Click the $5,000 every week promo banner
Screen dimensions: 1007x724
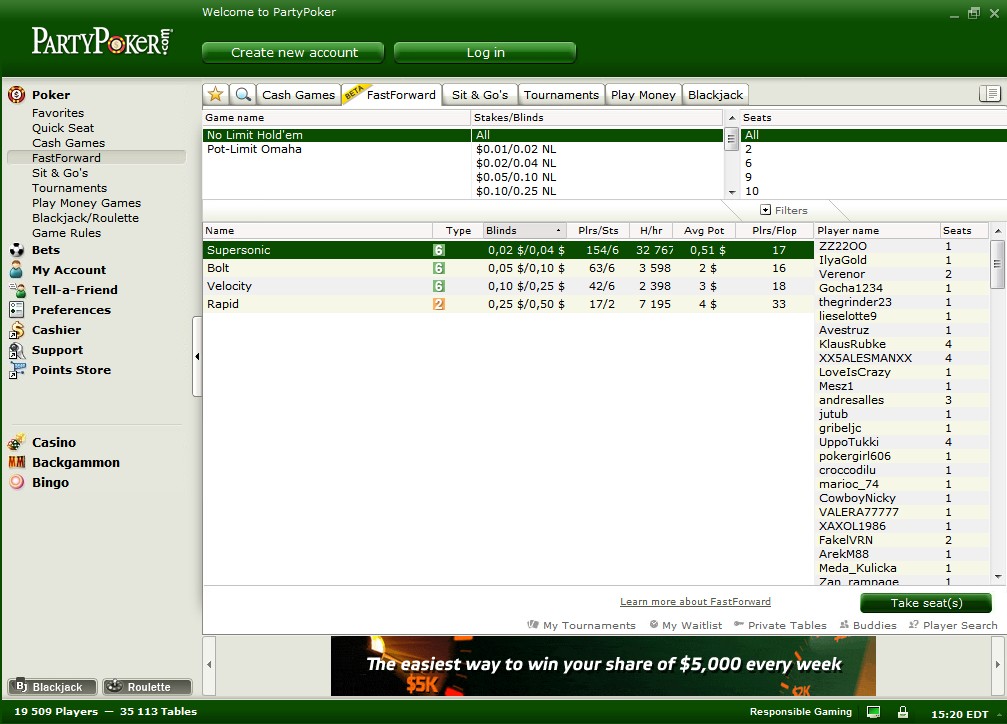[603, 666]
